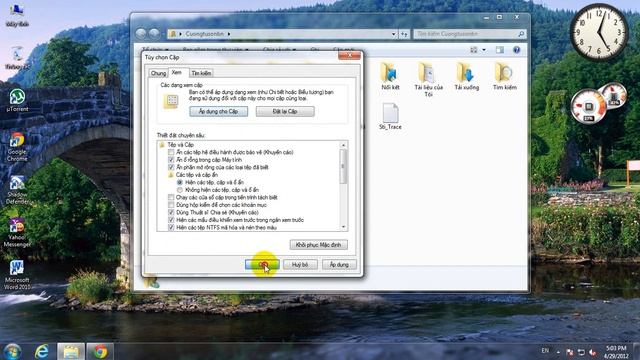Image resolution: width=640 pixels, height=360 pixels.
Task: Click the network icon in the system tray
Action: coord(581,352)
